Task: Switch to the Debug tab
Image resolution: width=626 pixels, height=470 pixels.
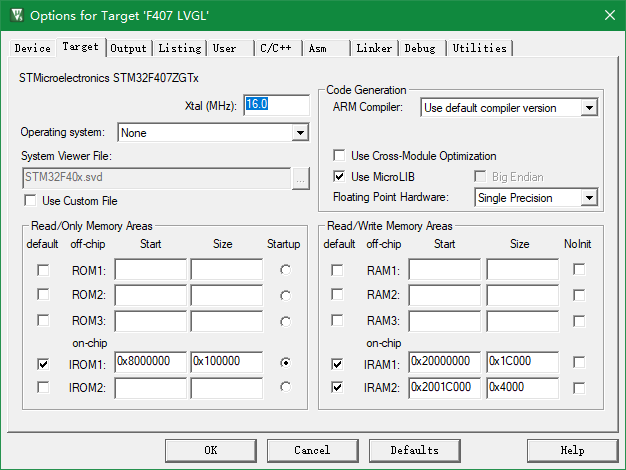Action: pos(422,48)
